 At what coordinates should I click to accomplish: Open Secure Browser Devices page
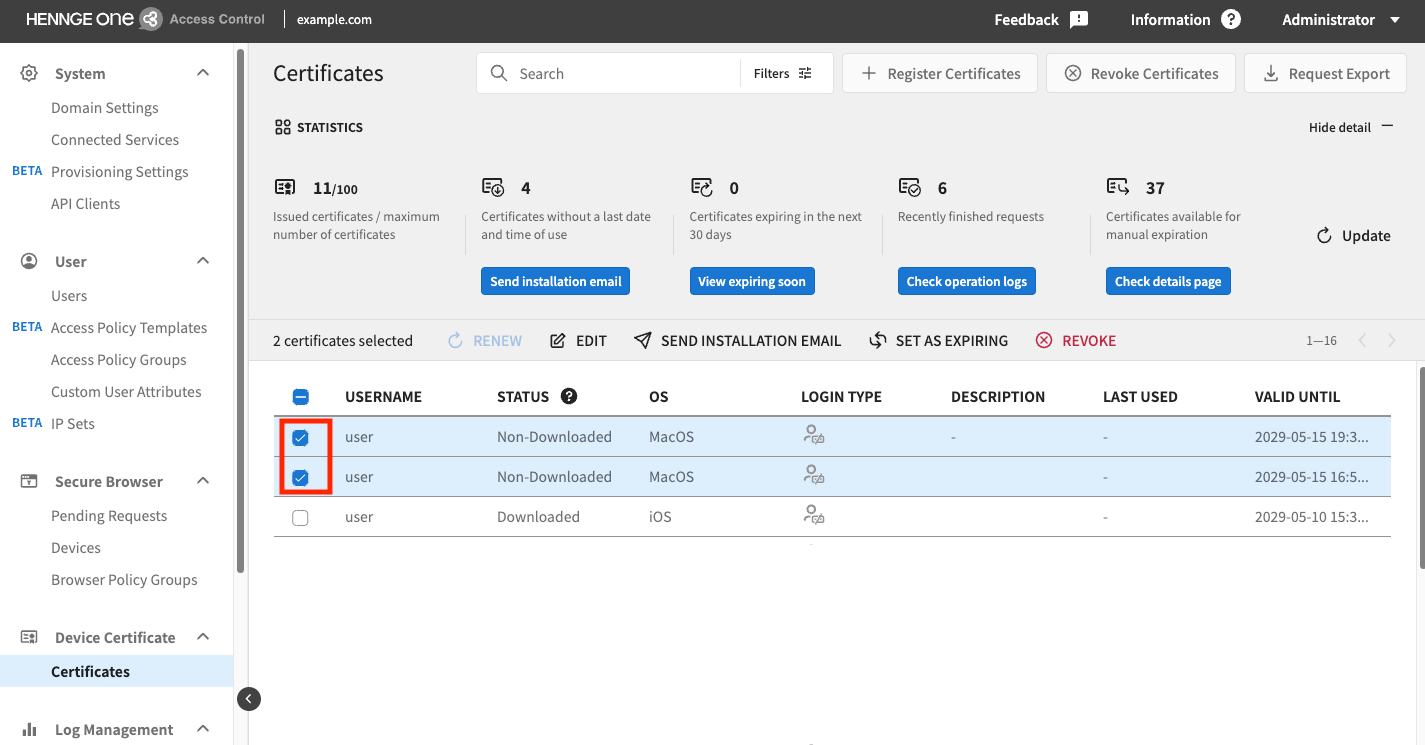point(76,547)
